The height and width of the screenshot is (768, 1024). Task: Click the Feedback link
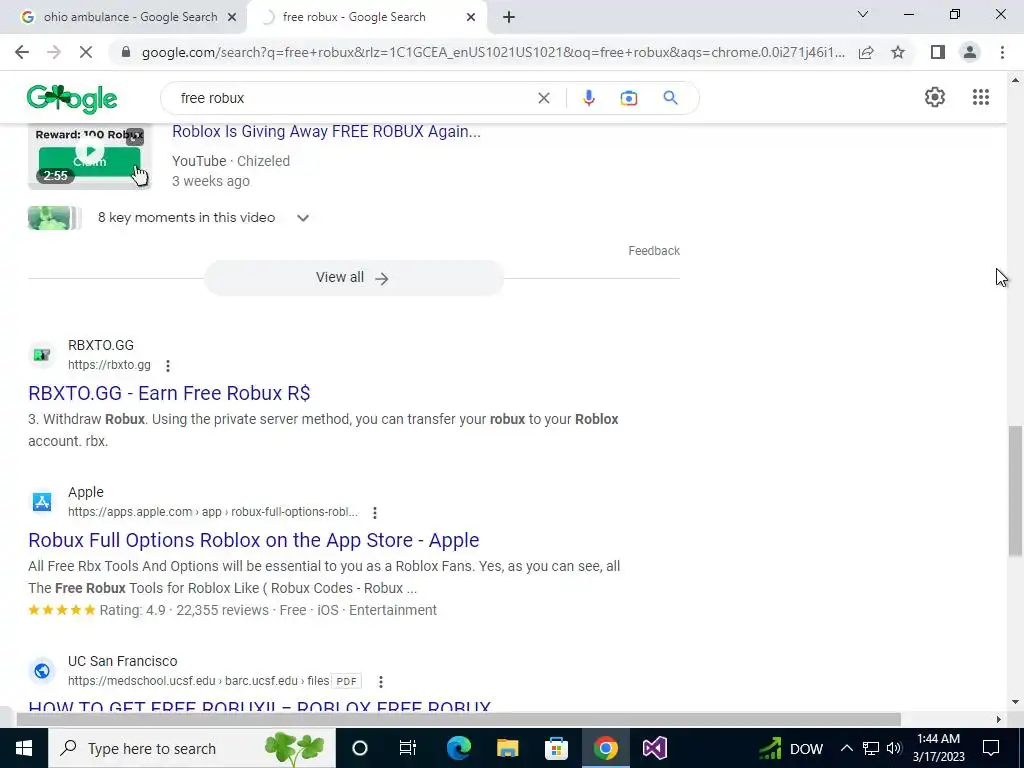pyautogui.click(x=654, y=251)
